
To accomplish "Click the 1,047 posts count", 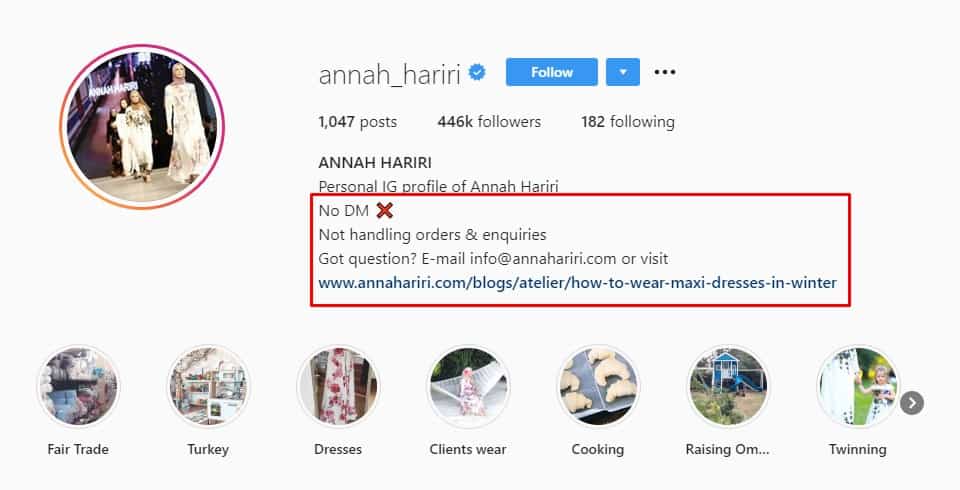I will [358, 122].
